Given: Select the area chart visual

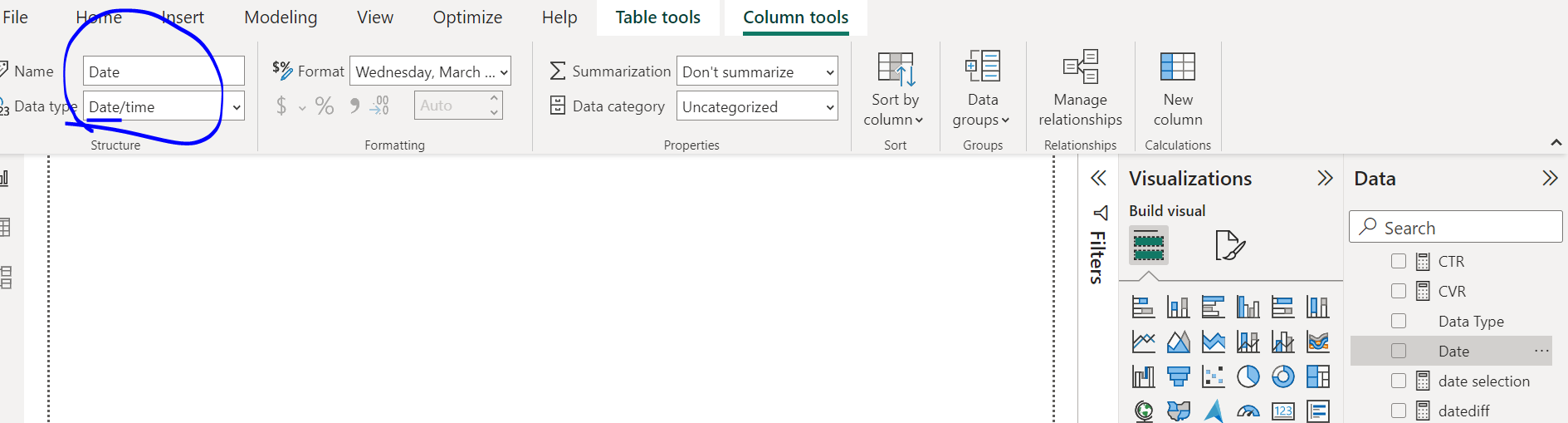Looking at the screenshot, I should point(1178,342).
